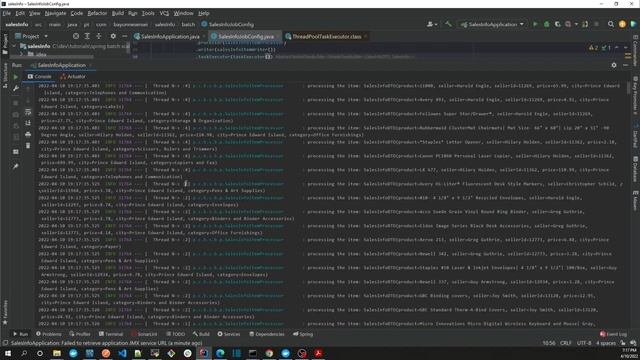640x360 pixels.
Task: Toggle the Project sidebar tool button
Action: click(5, 44)
